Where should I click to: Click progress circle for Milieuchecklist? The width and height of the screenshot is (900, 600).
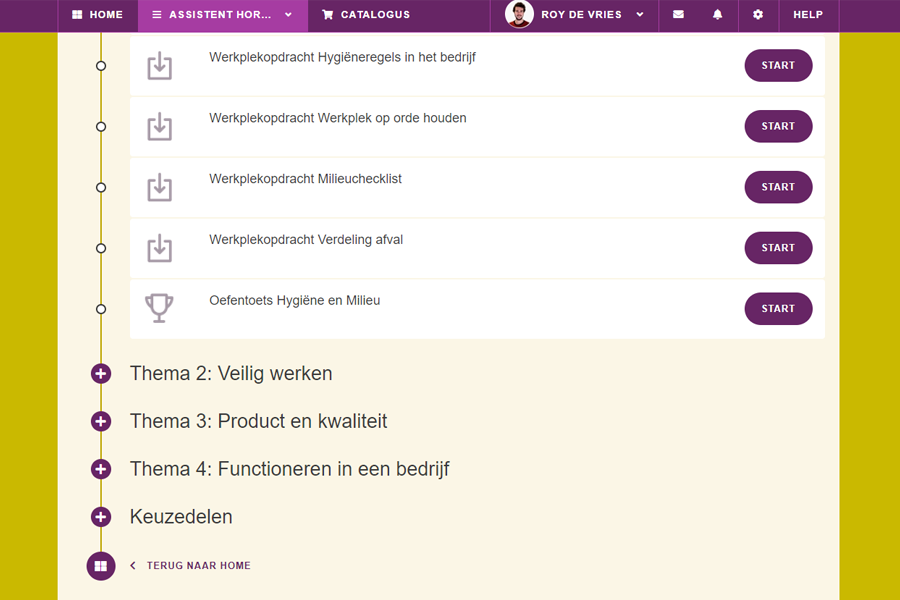pos(101,188)
